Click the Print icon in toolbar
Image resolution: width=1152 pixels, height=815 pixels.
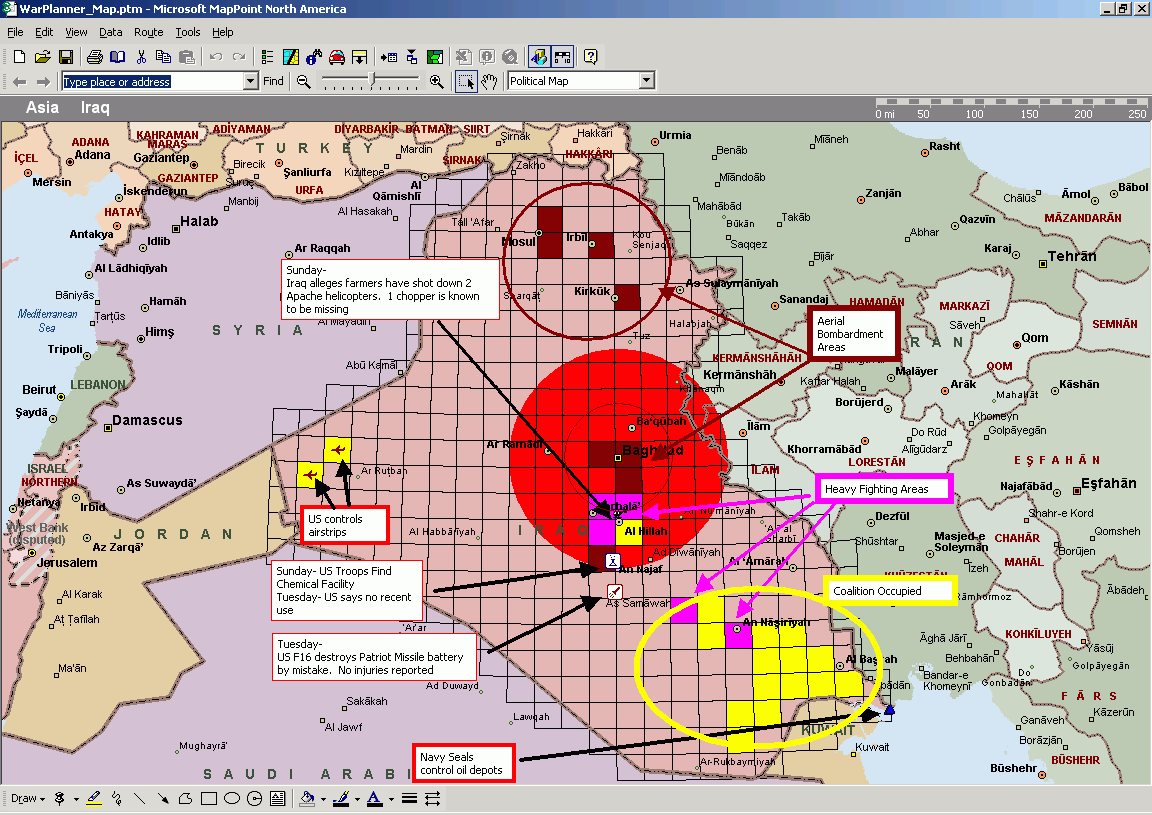coord(94,57)
